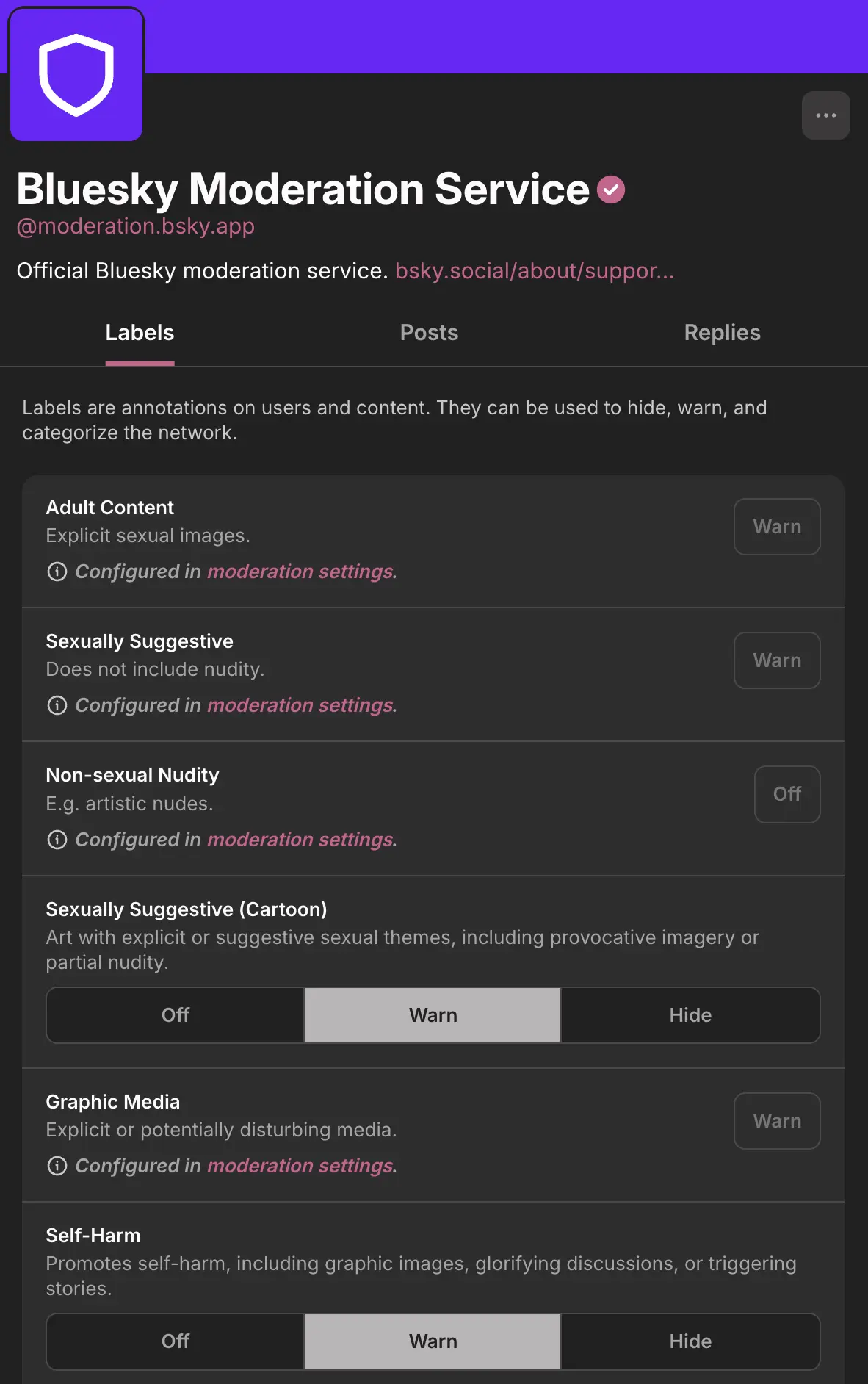Viewport: 868px width, 1384px height.
Task: Select the Labels tab
Action: pyautogui.click(x=140, y=333)
